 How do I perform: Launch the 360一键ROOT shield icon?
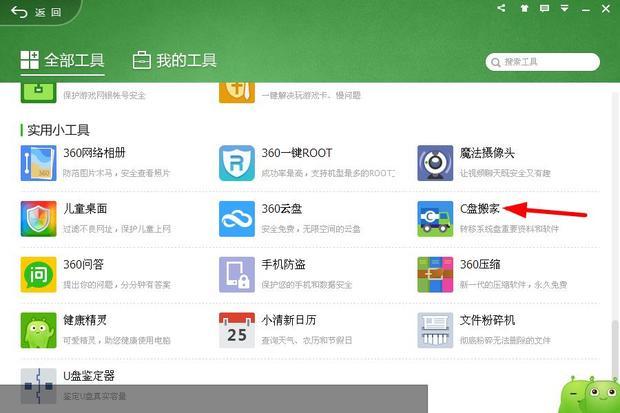click(x=236, y=163)
